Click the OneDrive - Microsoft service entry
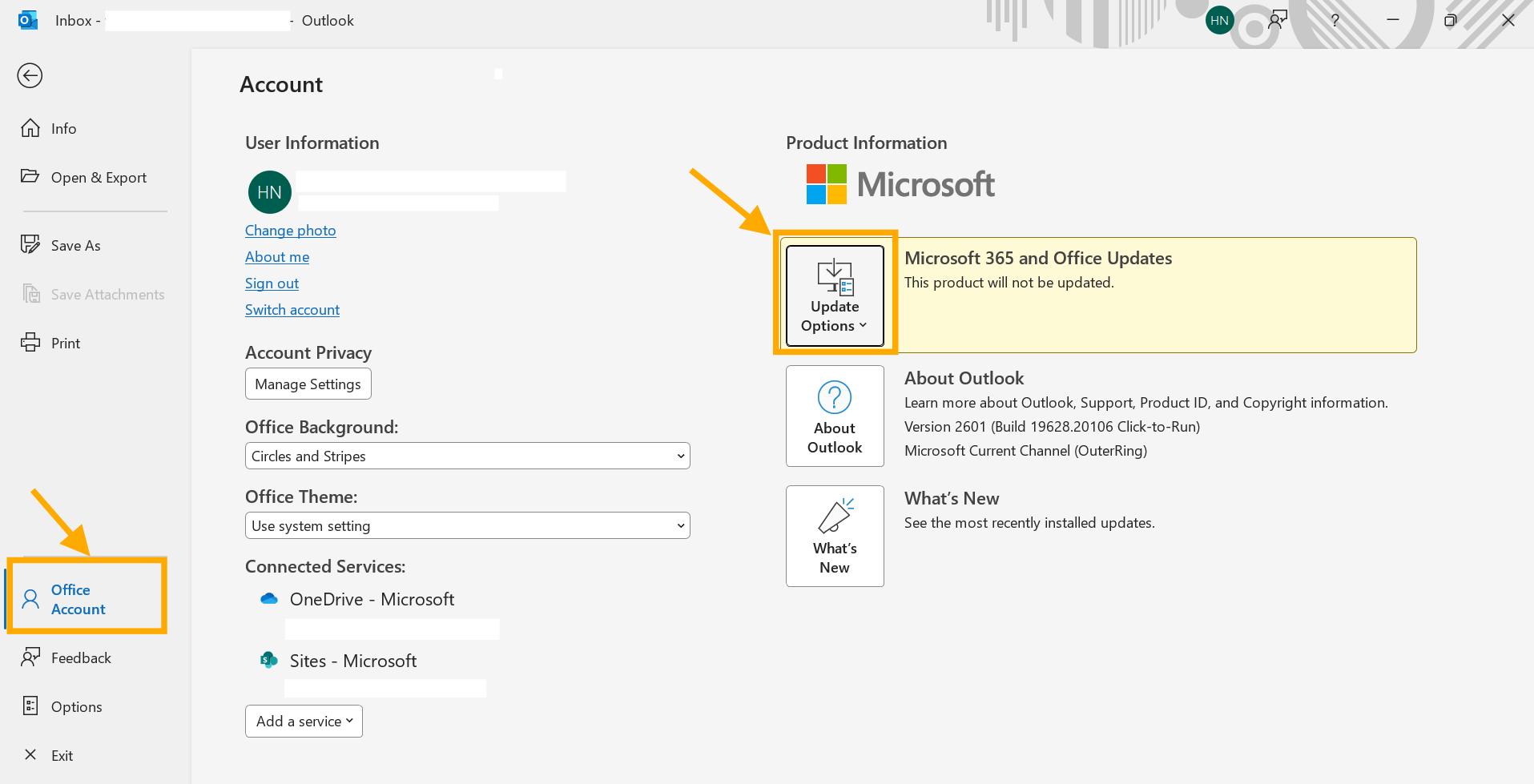The width and height of the screenshot is (1534, 784). (x=372, y=599)
